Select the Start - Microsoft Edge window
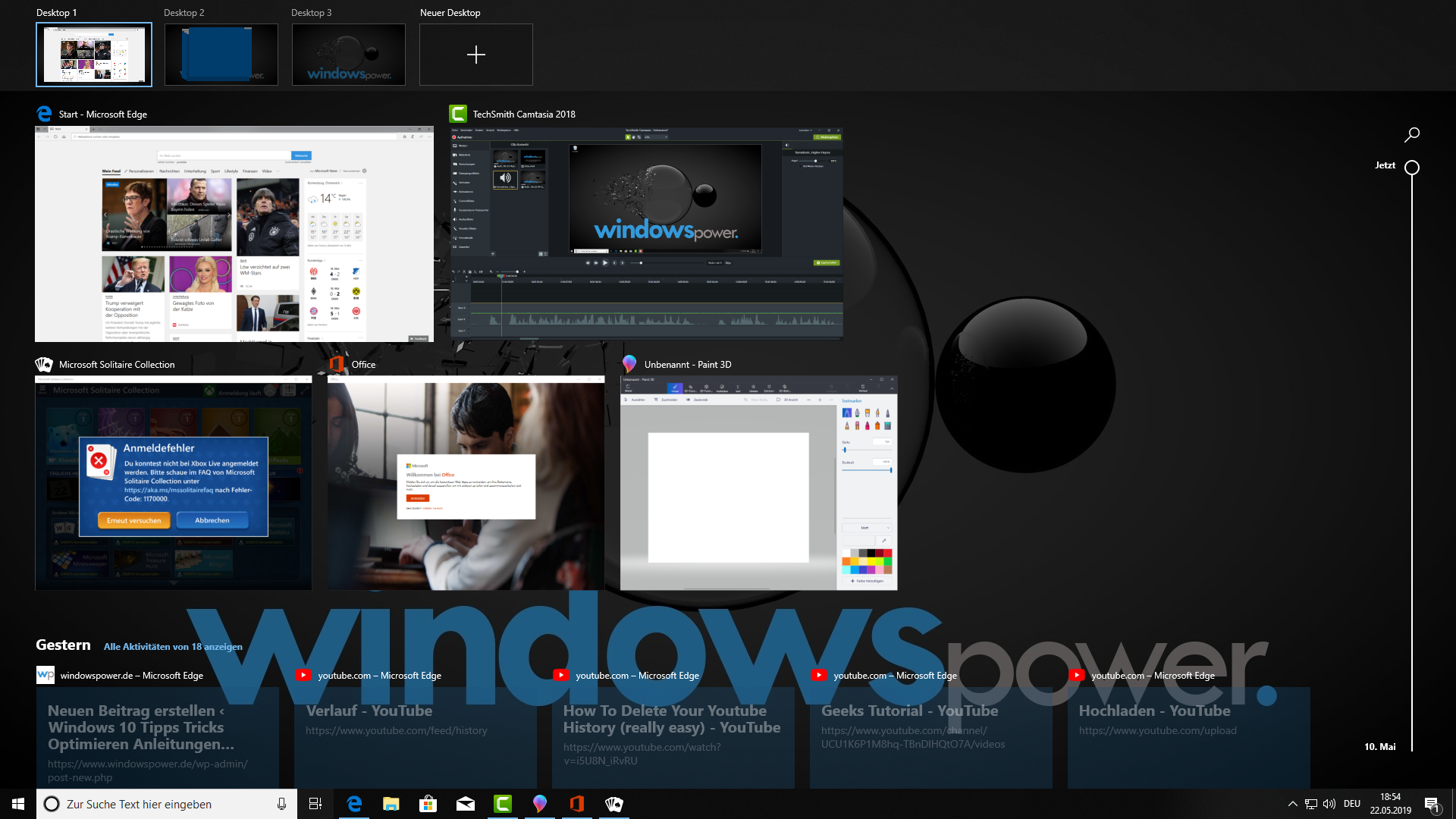The width and height of the screenshot is (1456, 819). pos(234,234)
